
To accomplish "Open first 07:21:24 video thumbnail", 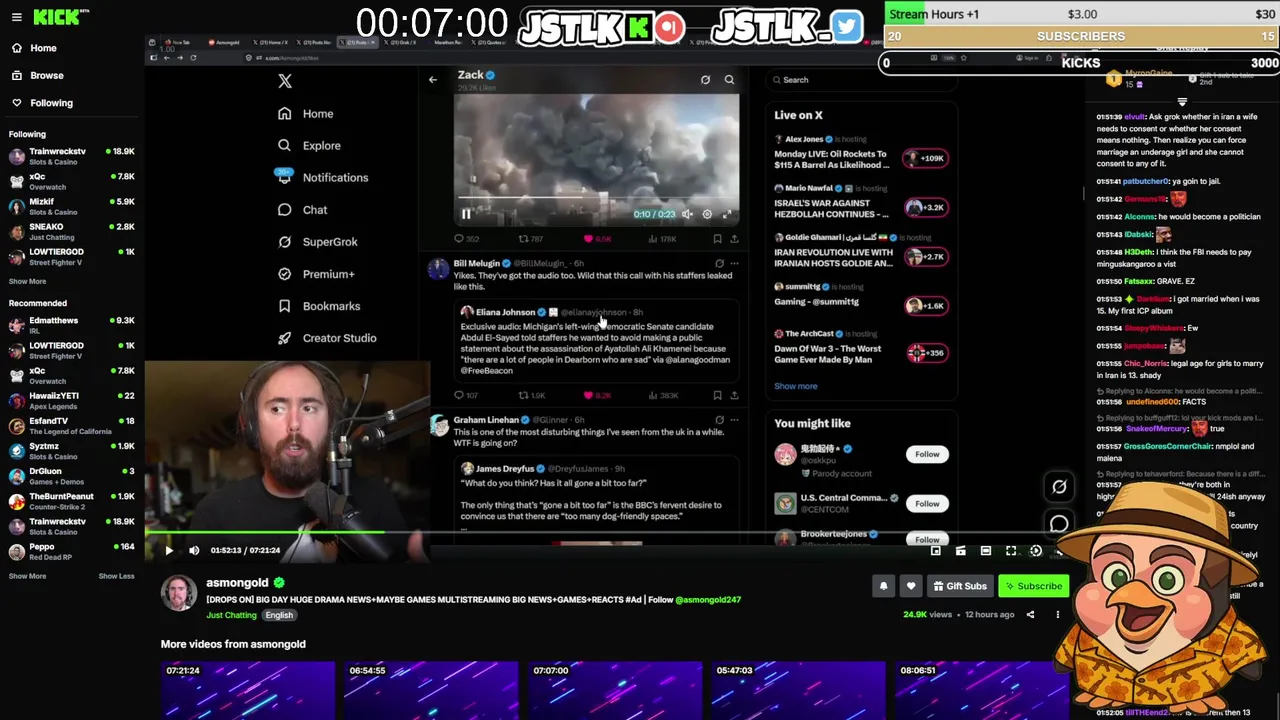I will [248, 690].
